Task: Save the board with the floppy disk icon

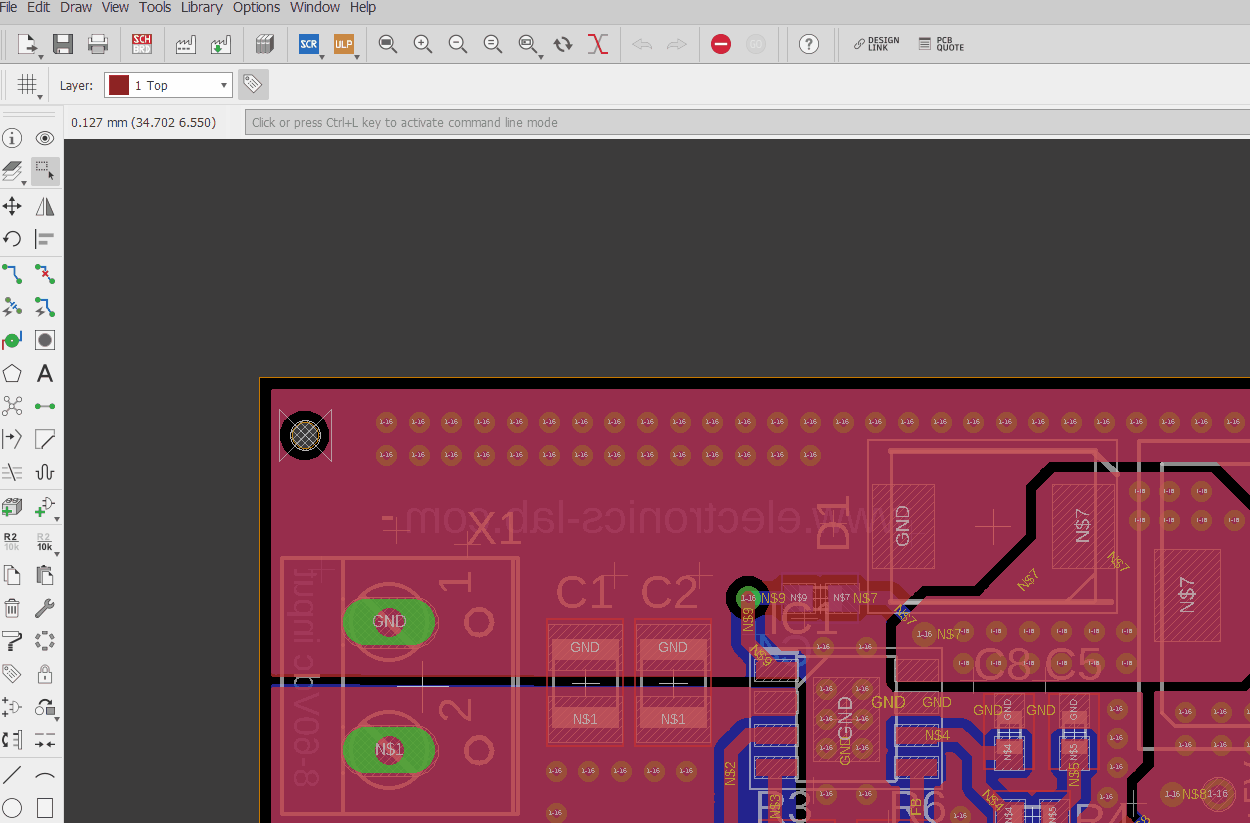Action: coord(63,44)
